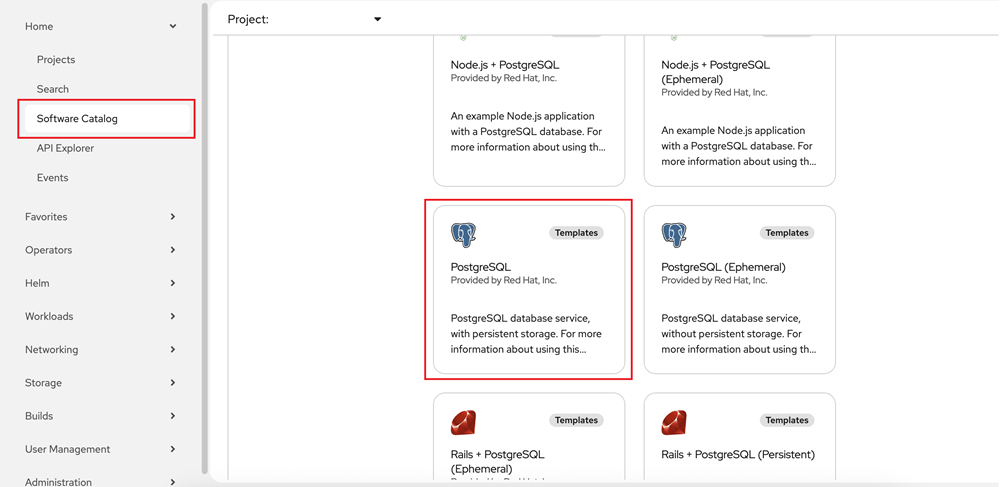The image size is (1000, 487).
Task: Click 'with persistent storage' description text
Action: point(502,333)
